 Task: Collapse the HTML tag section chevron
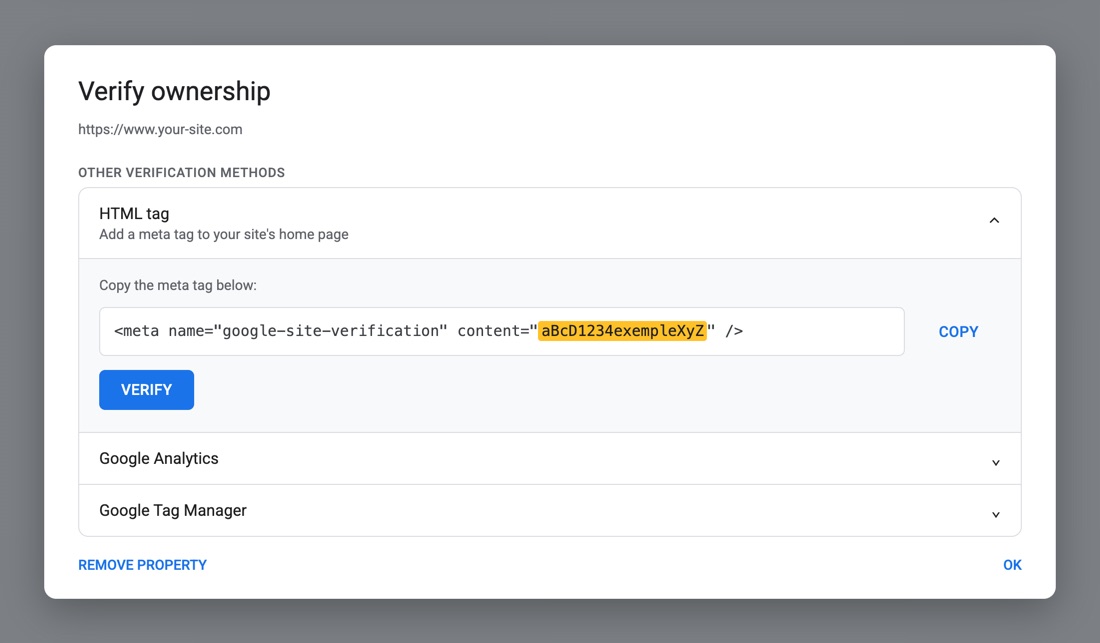994,221
